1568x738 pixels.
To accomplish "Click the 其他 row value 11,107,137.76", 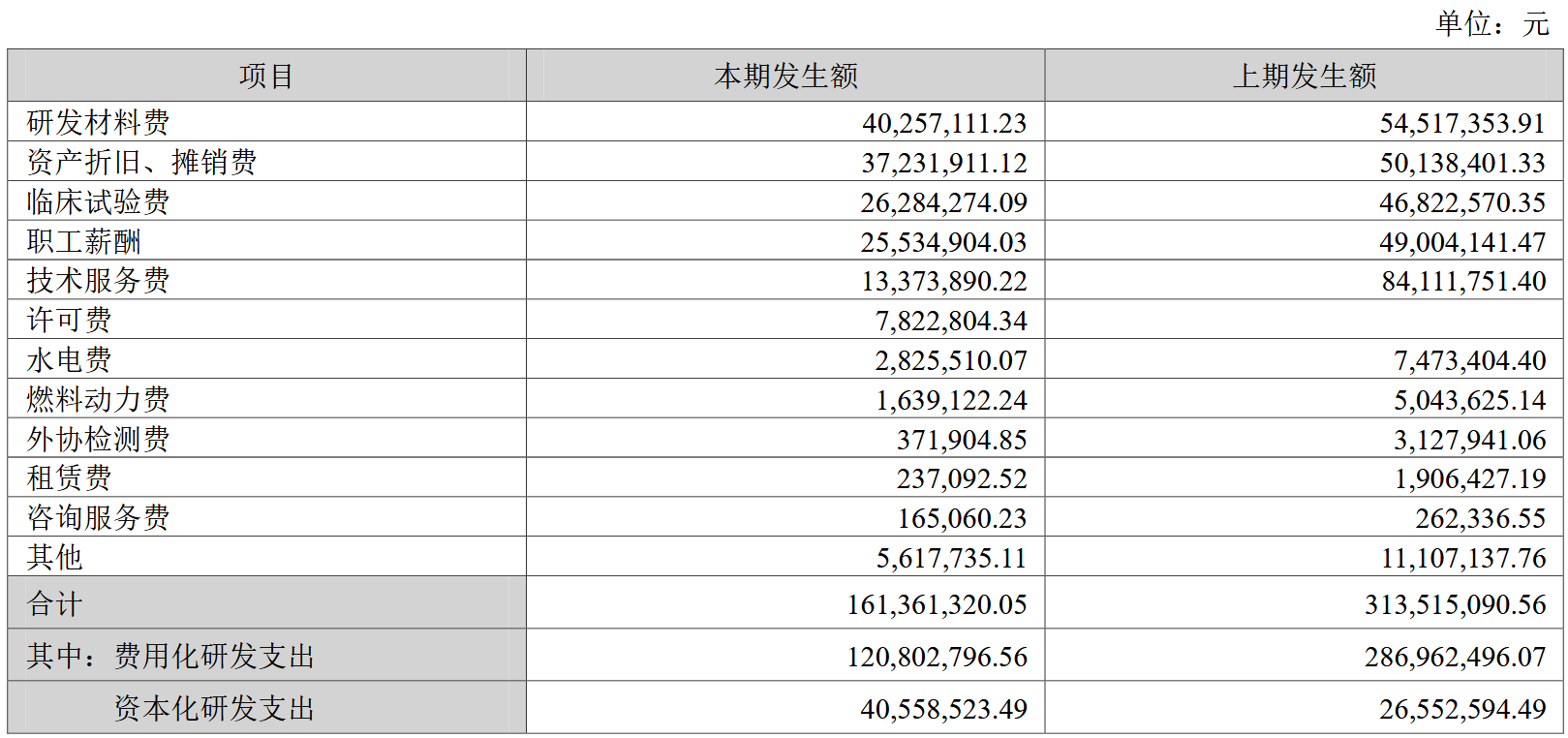I will 1462,558.
